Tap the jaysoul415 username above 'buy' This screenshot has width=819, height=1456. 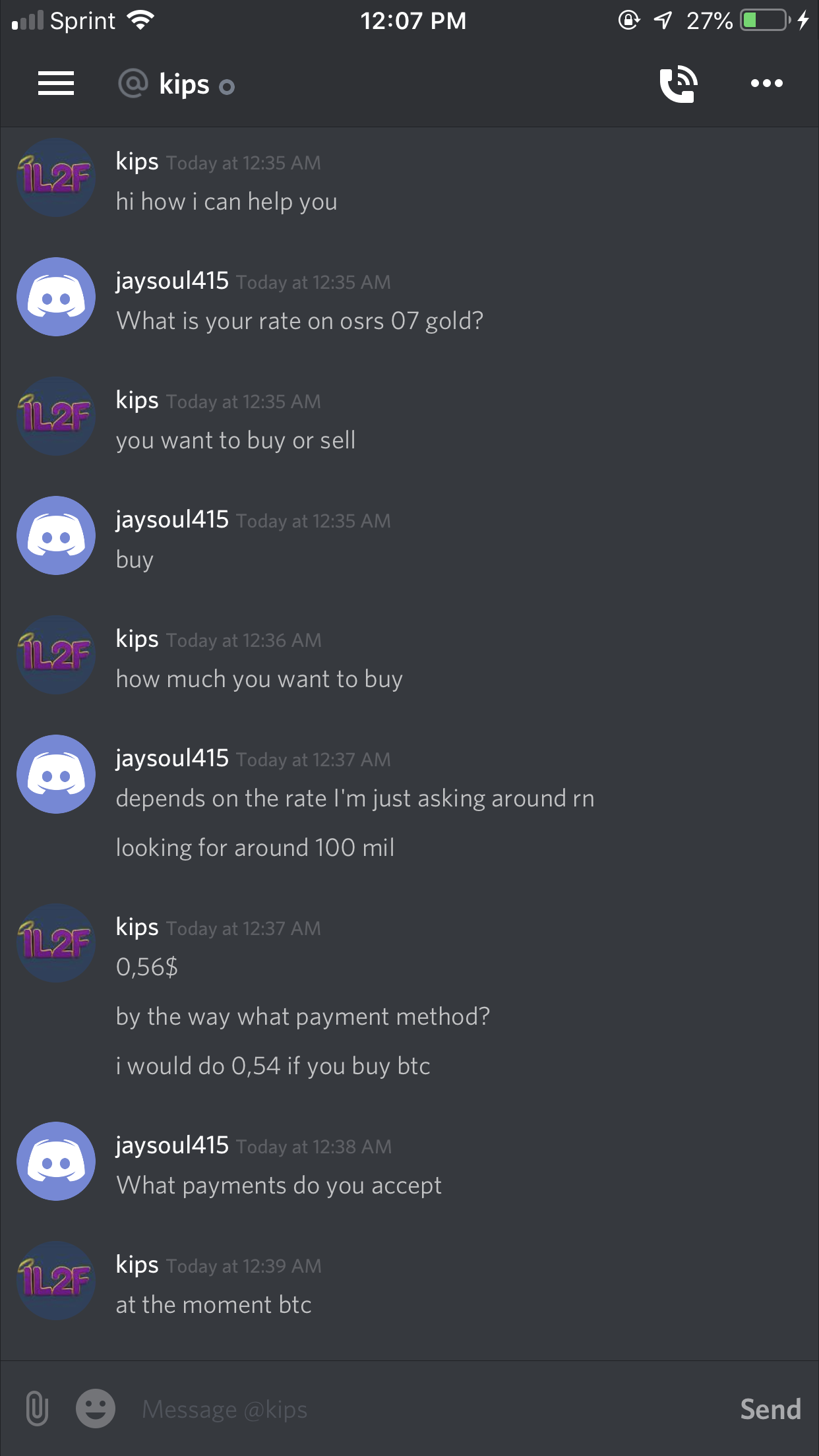(x=172, y=520)
